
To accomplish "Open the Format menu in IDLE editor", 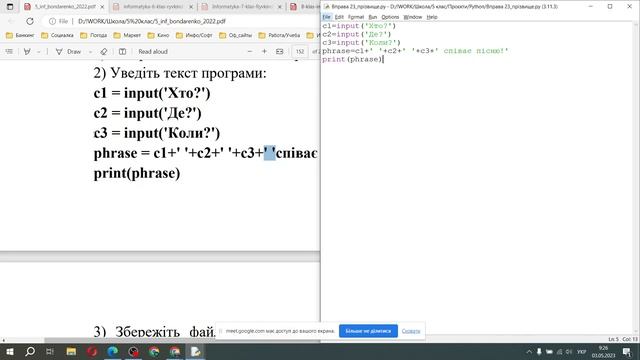I will [356, 17].
